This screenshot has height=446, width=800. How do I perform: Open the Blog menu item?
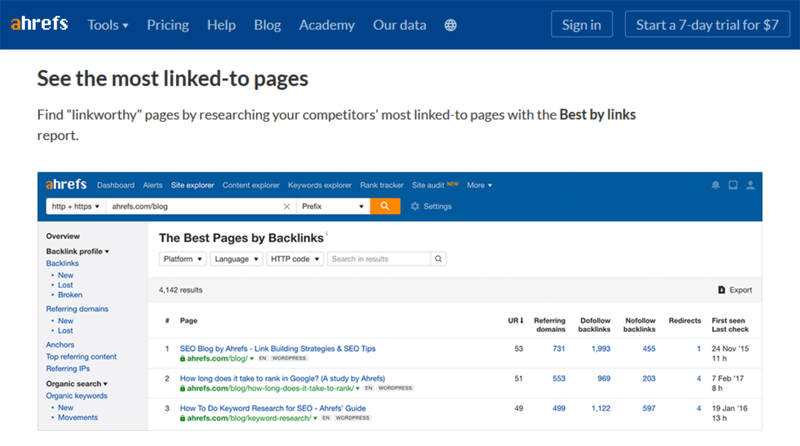pos(267,25)
